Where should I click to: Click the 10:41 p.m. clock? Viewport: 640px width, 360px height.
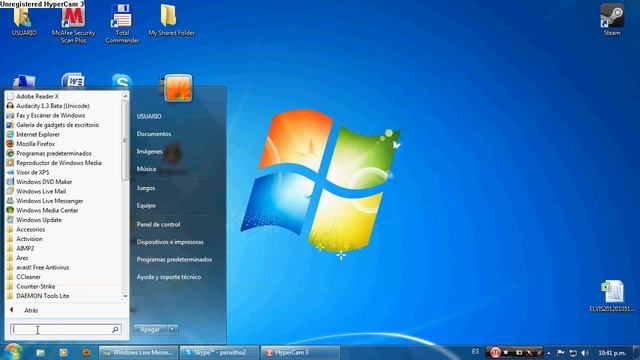coord(612,353)
